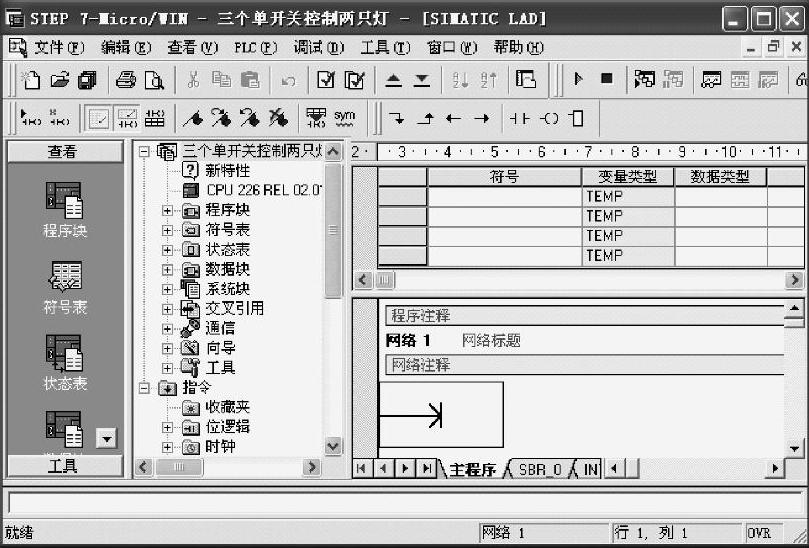Expand the 位逻辑 instruction folder
This screenshot has height=548, width=809.
(x=167, y=427)
